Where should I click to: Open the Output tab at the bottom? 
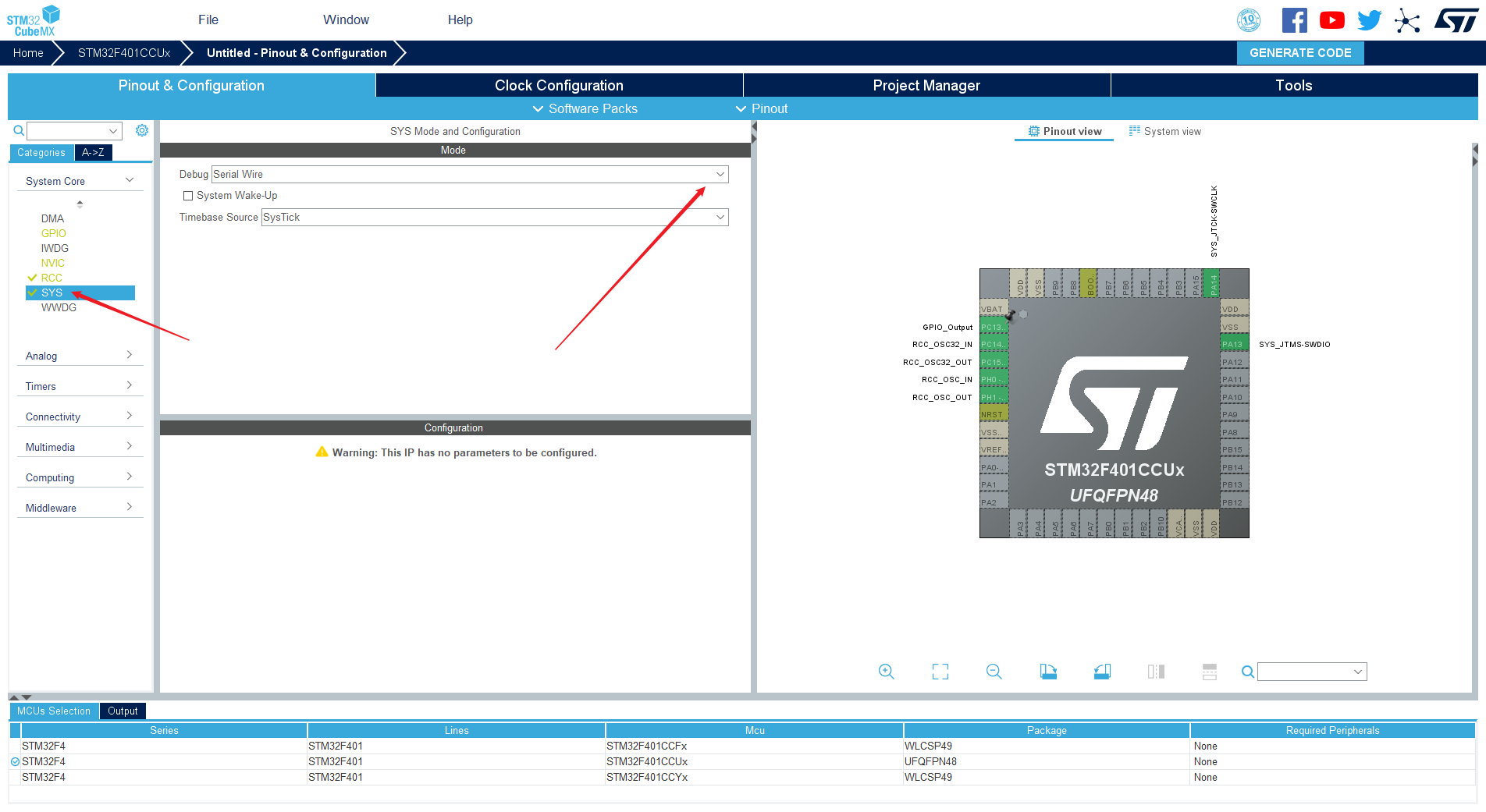(123, 711)
